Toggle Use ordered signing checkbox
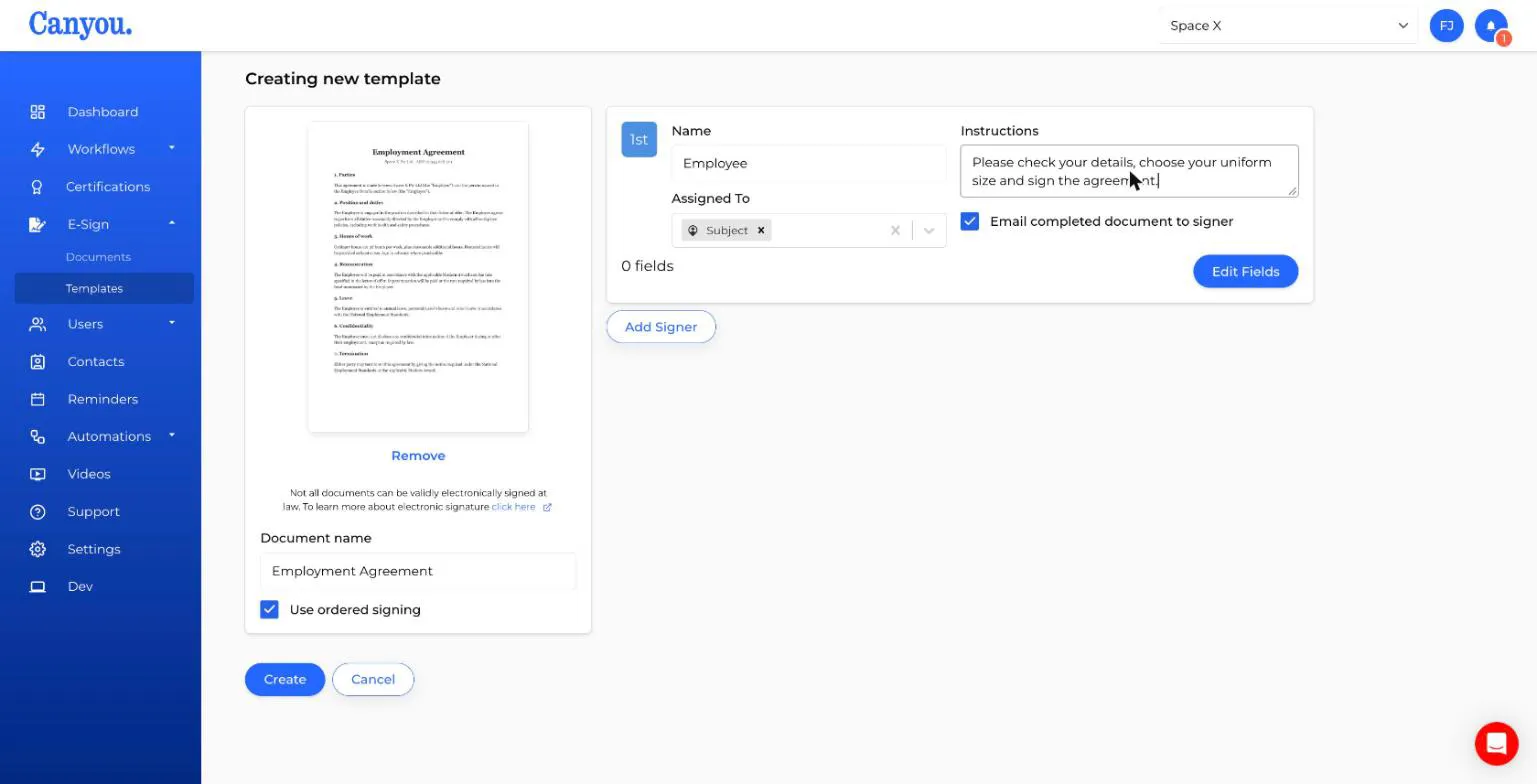 tap(269, 610)
